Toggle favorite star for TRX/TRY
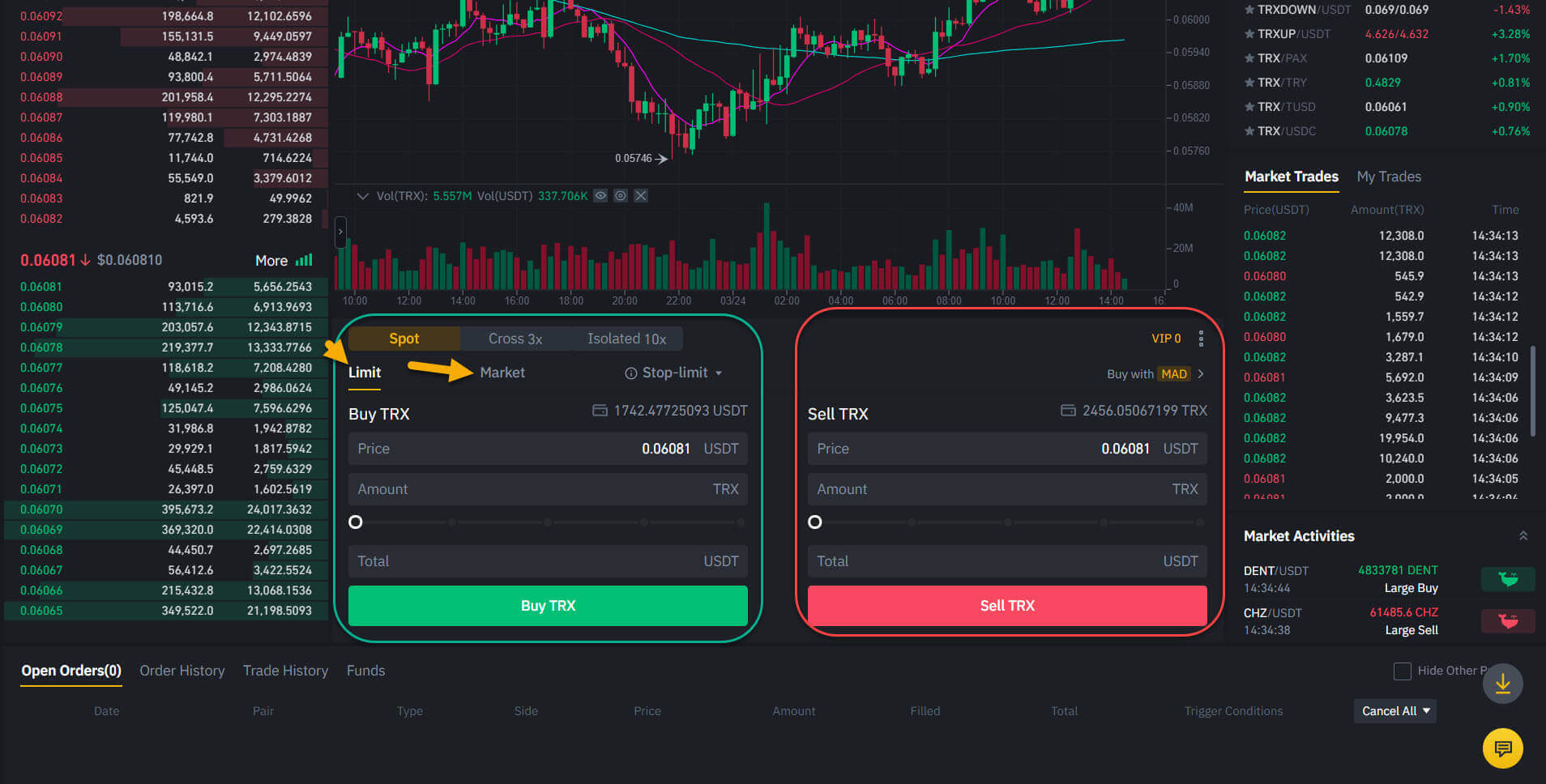Screen dimensions: 1546x784 (x=1249, y=83)
